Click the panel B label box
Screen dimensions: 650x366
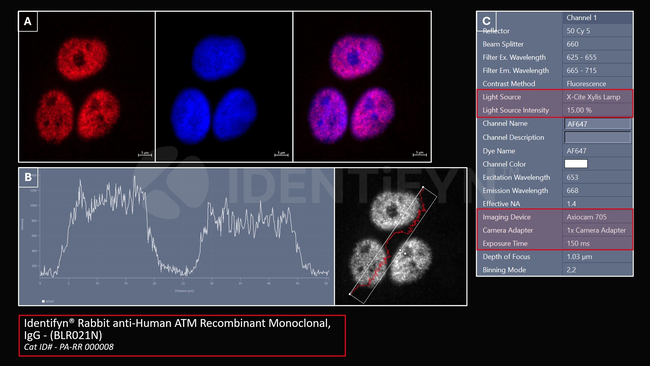point(28,177)
